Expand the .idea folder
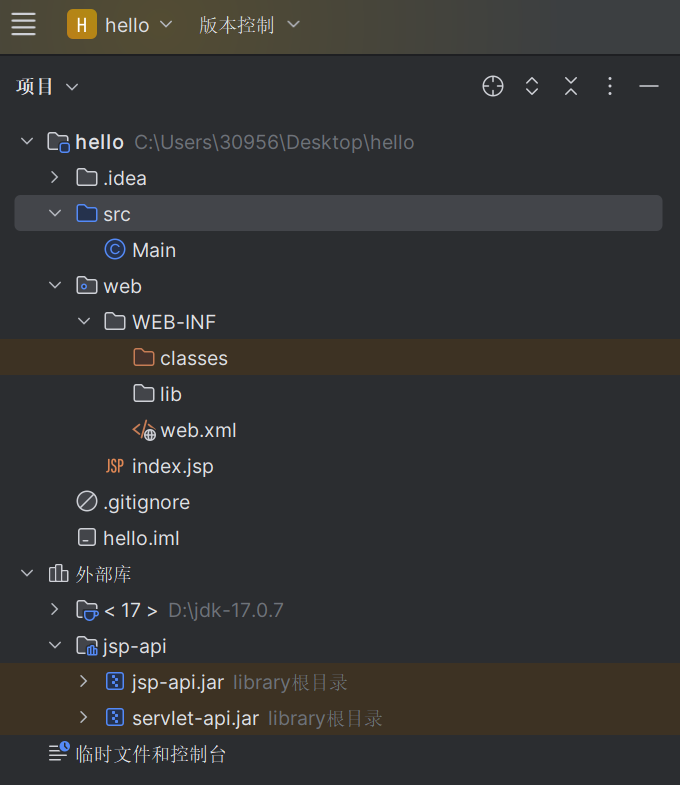 click(x=55, y=178)
